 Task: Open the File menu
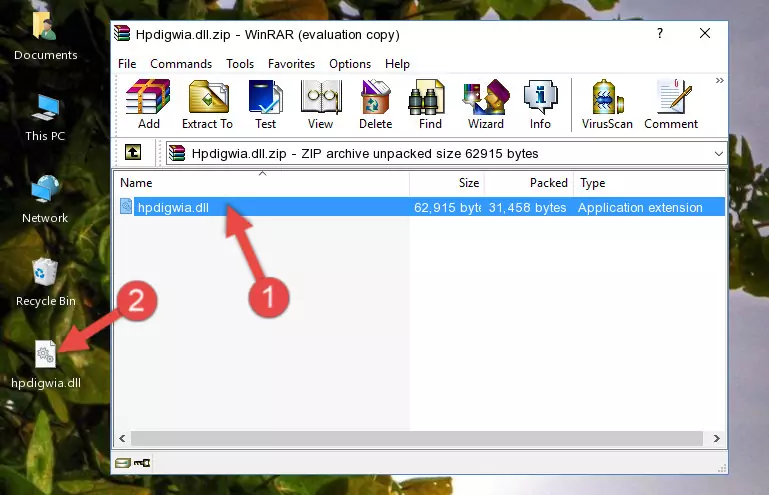coord(127,64)
